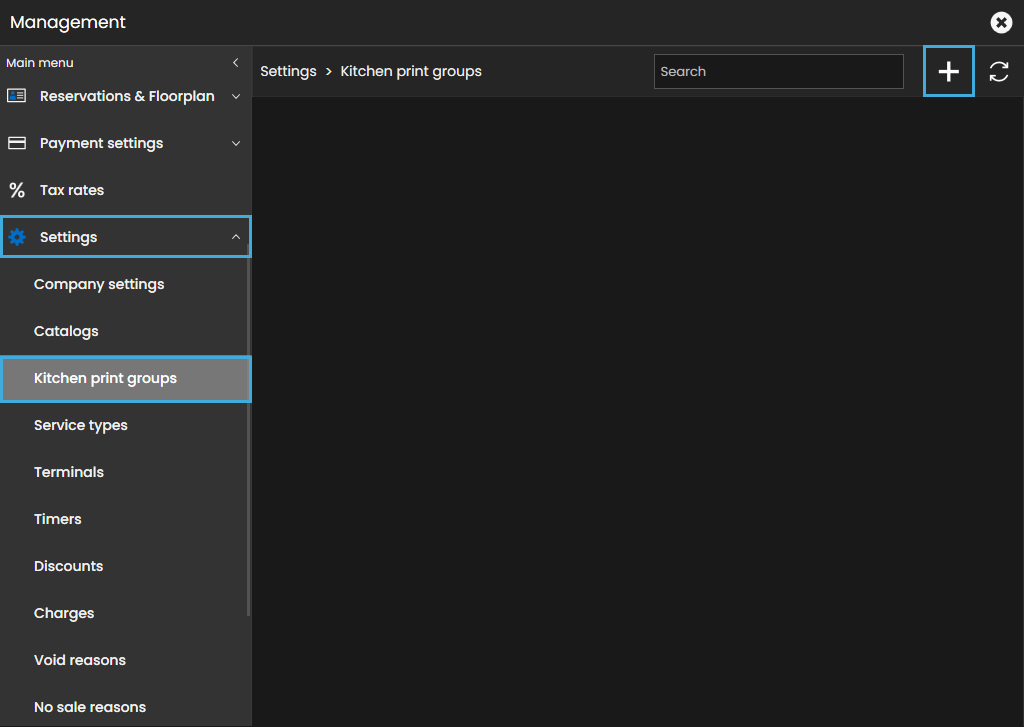Viewport: 1024px width, 727px height.
Task: Click the Reservations & Floorplan icon
Action: [17, 96]
